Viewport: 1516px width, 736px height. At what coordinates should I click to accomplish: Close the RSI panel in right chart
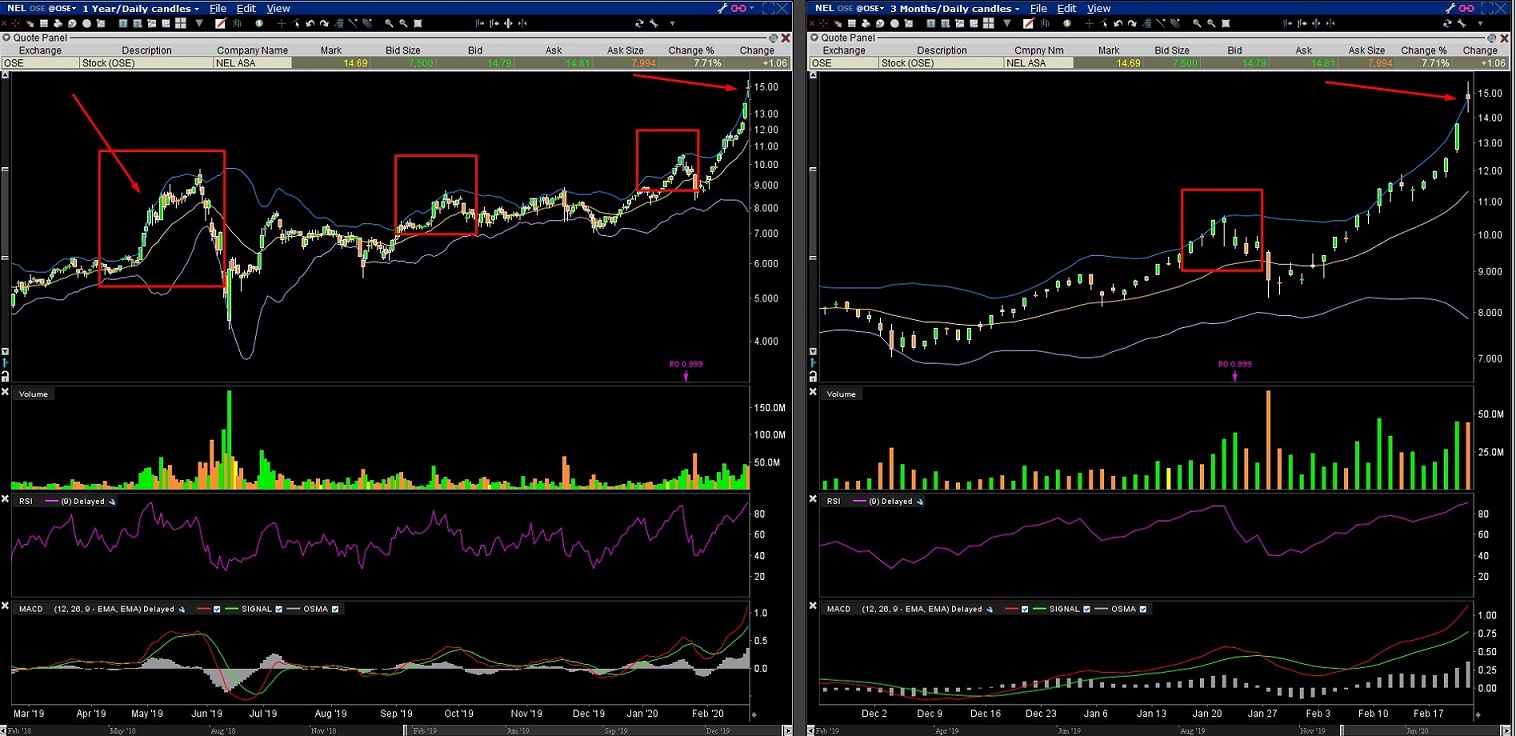(x=812, y=500)
